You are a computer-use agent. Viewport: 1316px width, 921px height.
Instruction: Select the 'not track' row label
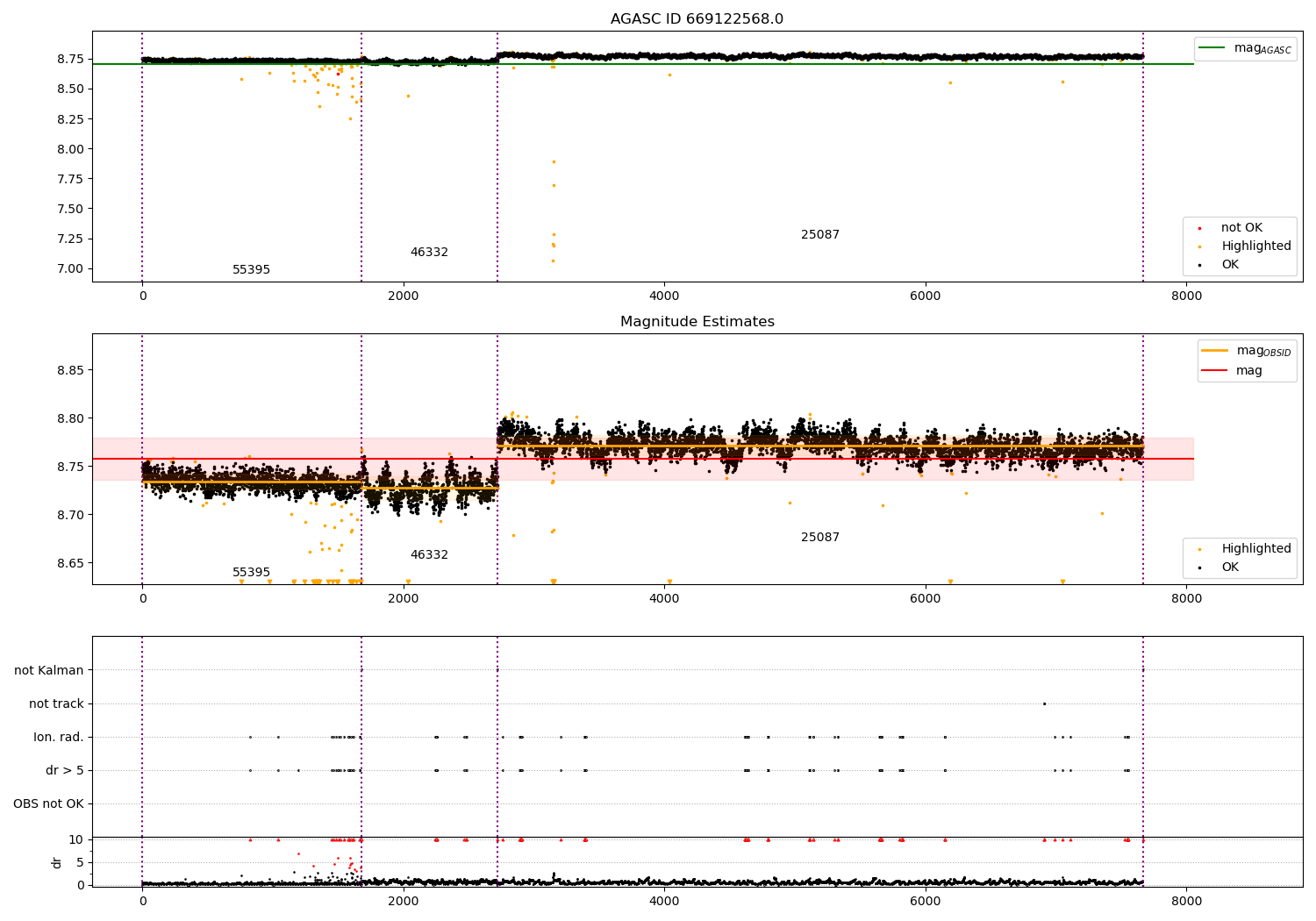56,704
